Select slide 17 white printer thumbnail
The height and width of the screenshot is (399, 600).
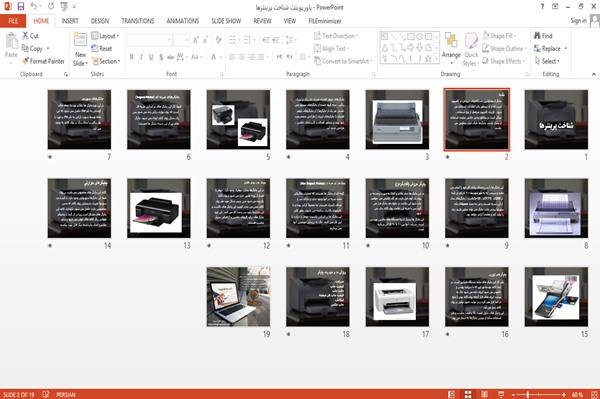pyautogui.click(x=397, y=297)
